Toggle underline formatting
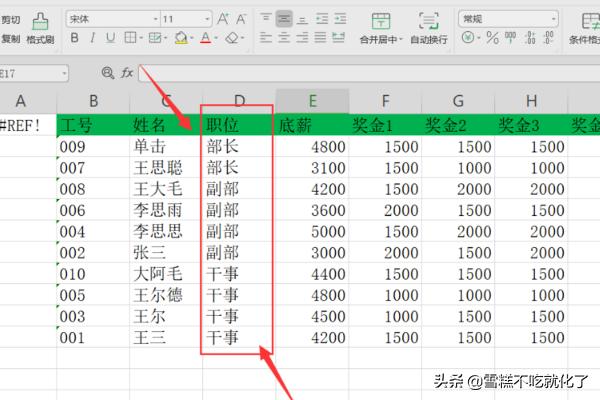Image resolution: width=600 pixels, height=400 pixels. tap(109, 39)
